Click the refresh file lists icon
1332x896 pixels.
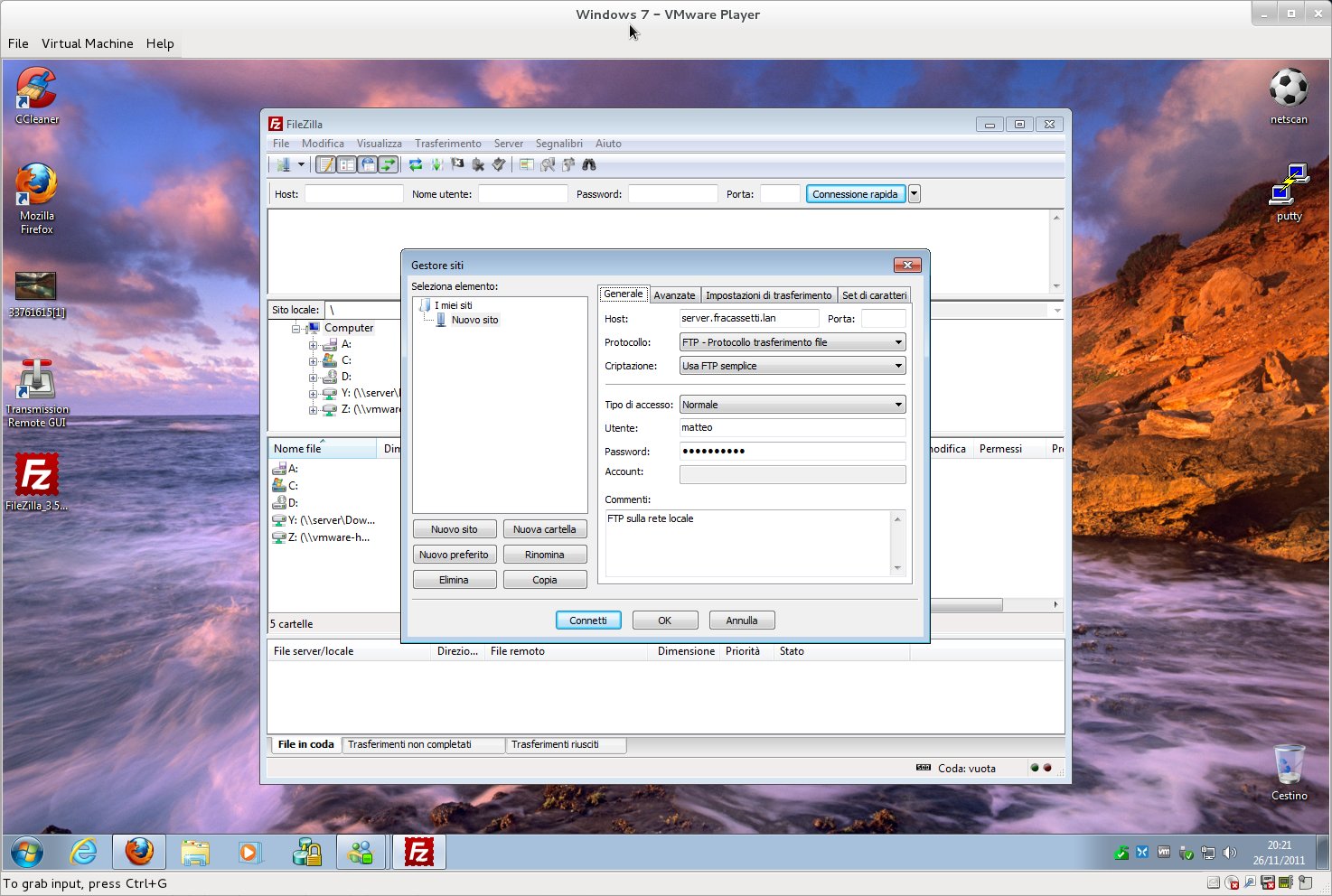[416, 164]
